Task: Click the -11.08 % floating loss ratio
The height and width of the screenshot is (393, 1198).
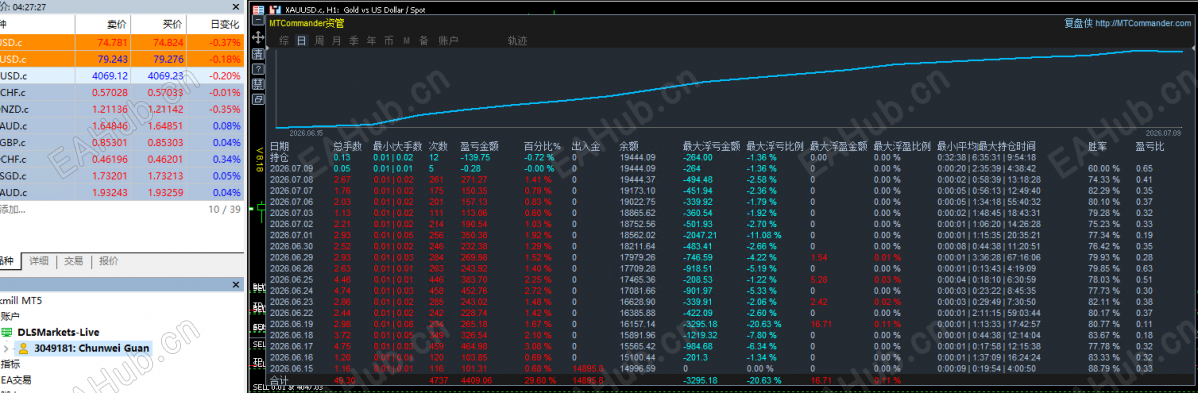Action: coord(765,235)
